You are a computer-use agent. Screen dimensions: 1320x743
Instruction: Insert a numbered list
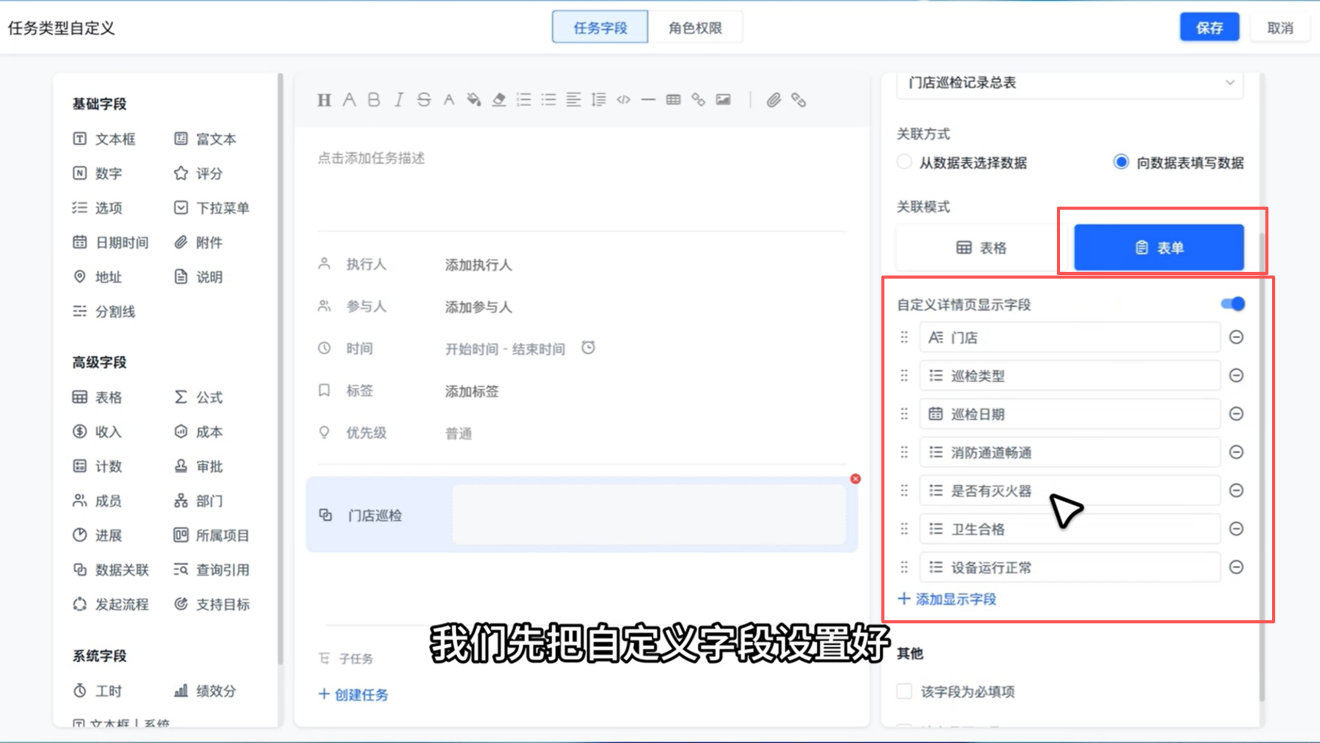pyautogui.click(x=524, y=100)
